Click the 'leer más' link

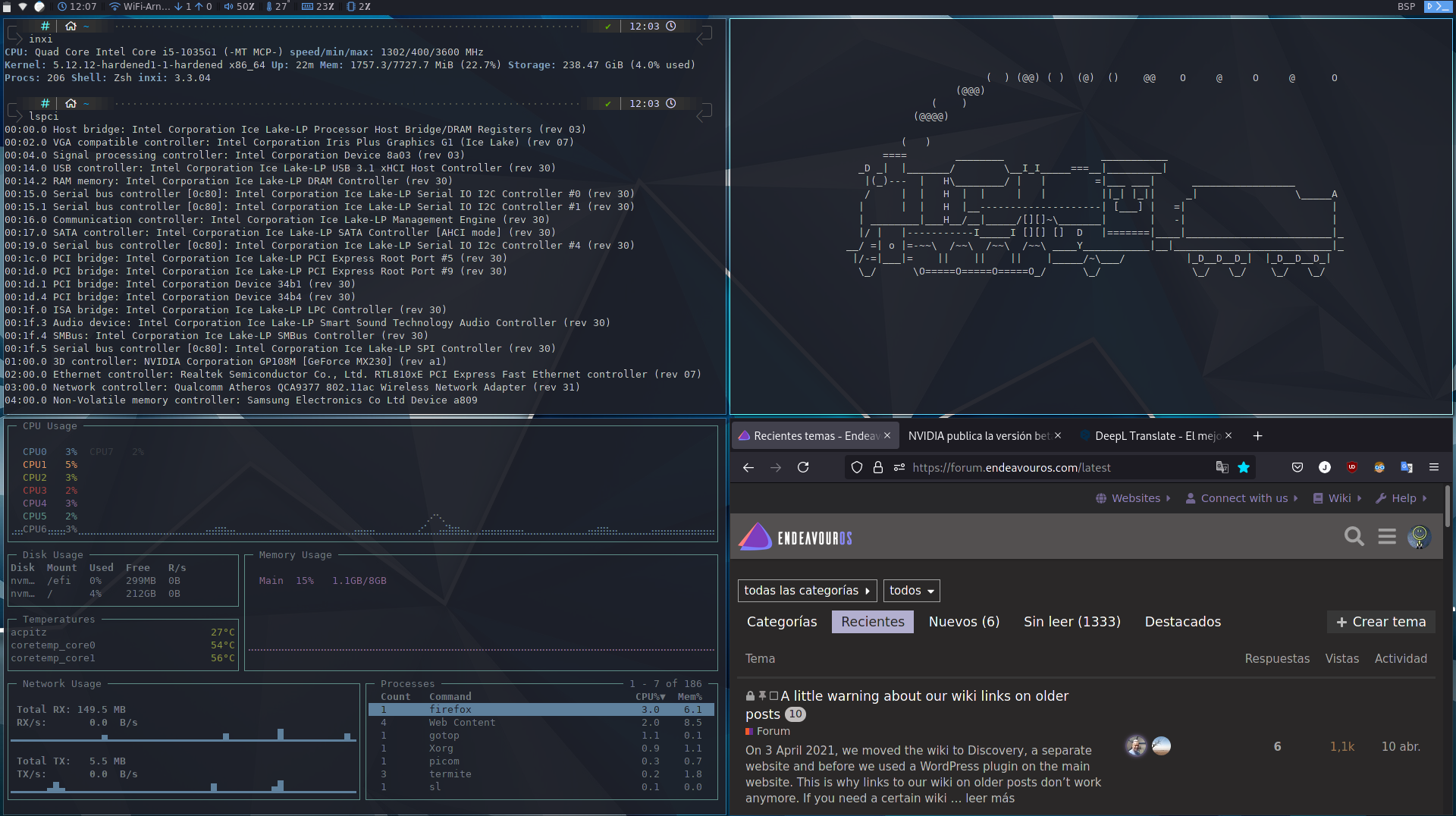pyautogui.click(x=990, y=798)
